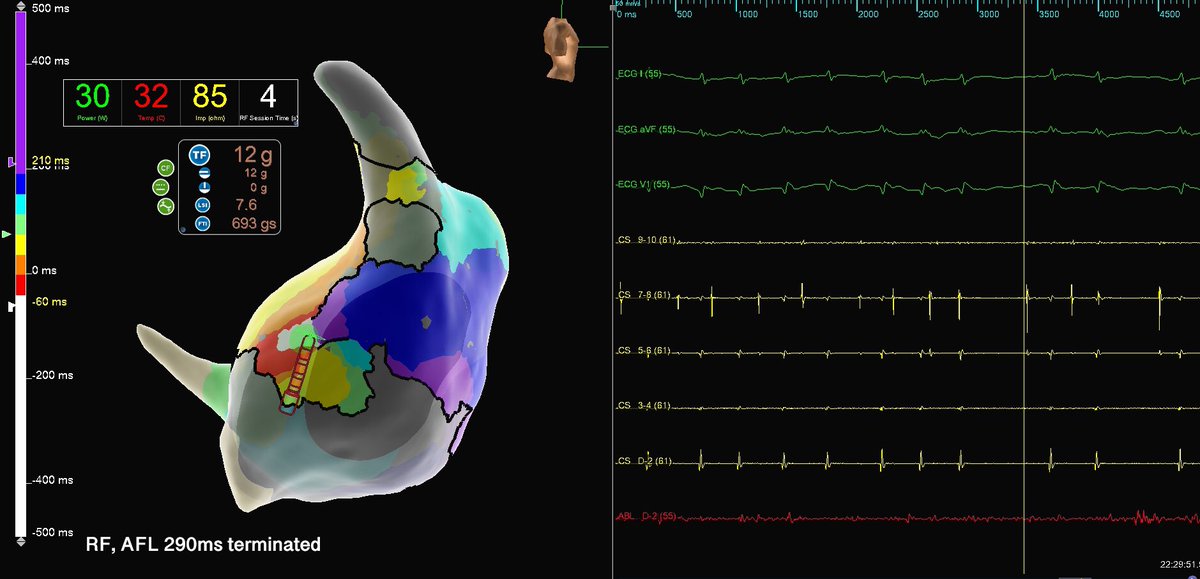Click the CS 7-8 (61) channel label
The image size is (1200, 579).
644,296
